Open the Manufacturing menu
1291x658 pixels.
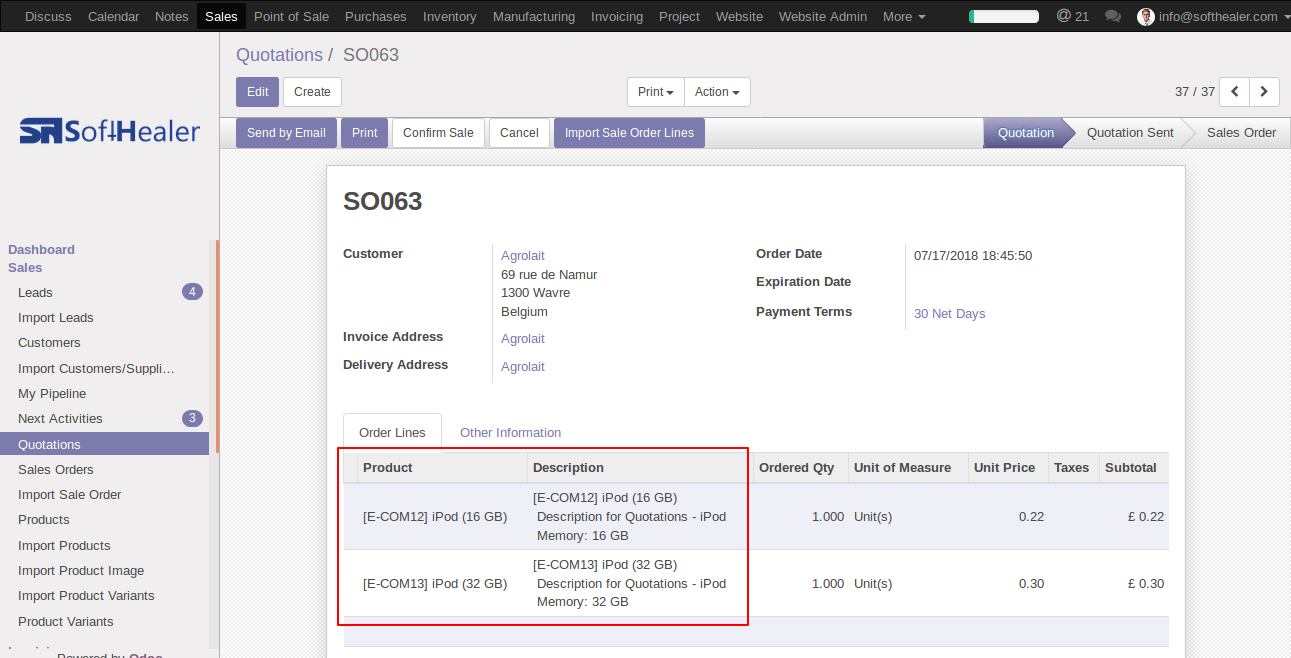click(534, 16)
